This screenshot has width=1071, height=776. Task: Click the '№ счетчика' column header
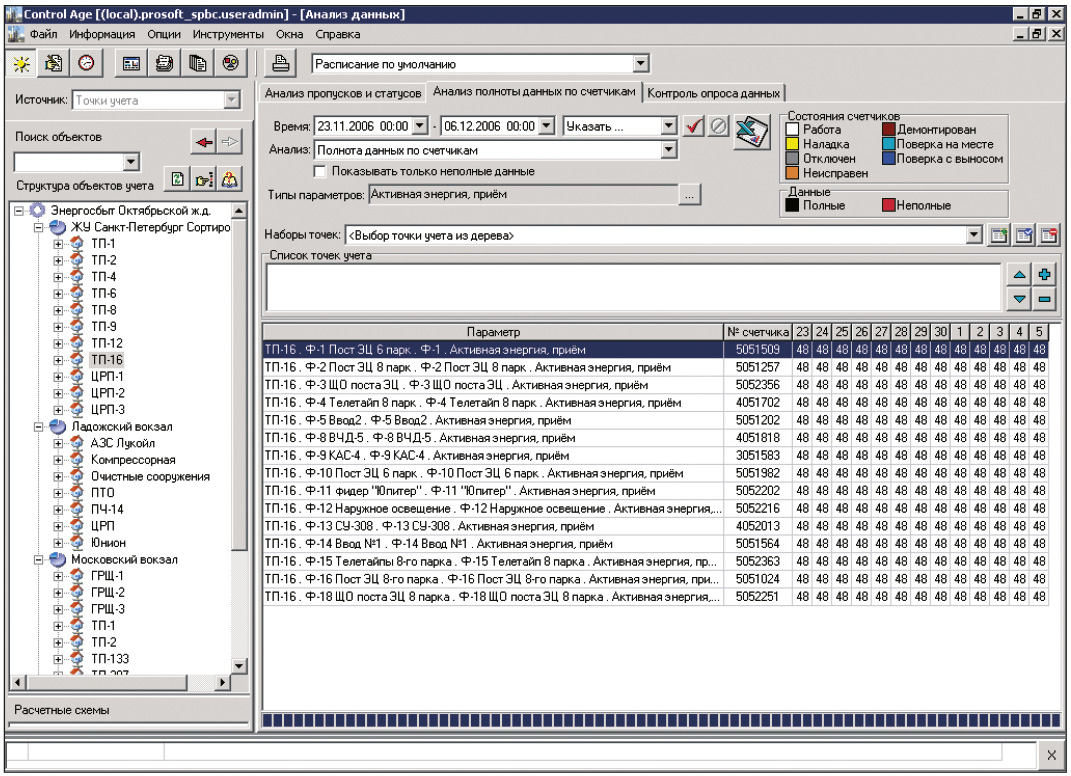757,332
